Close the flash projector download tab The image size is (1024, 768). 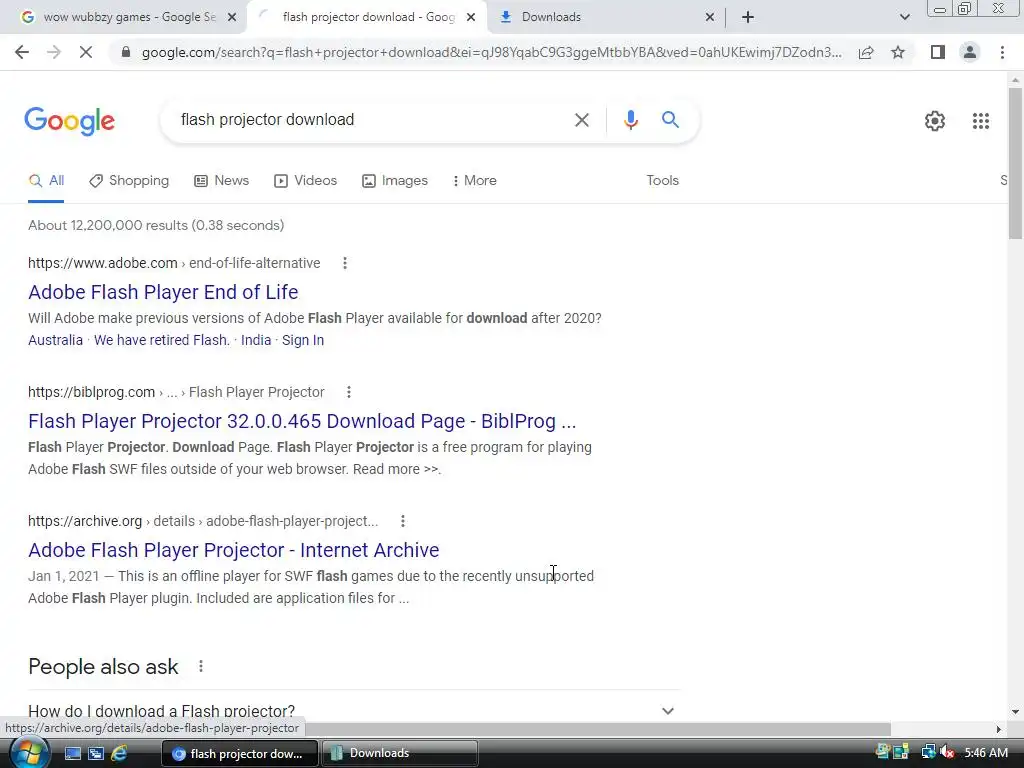pos(471,17)
